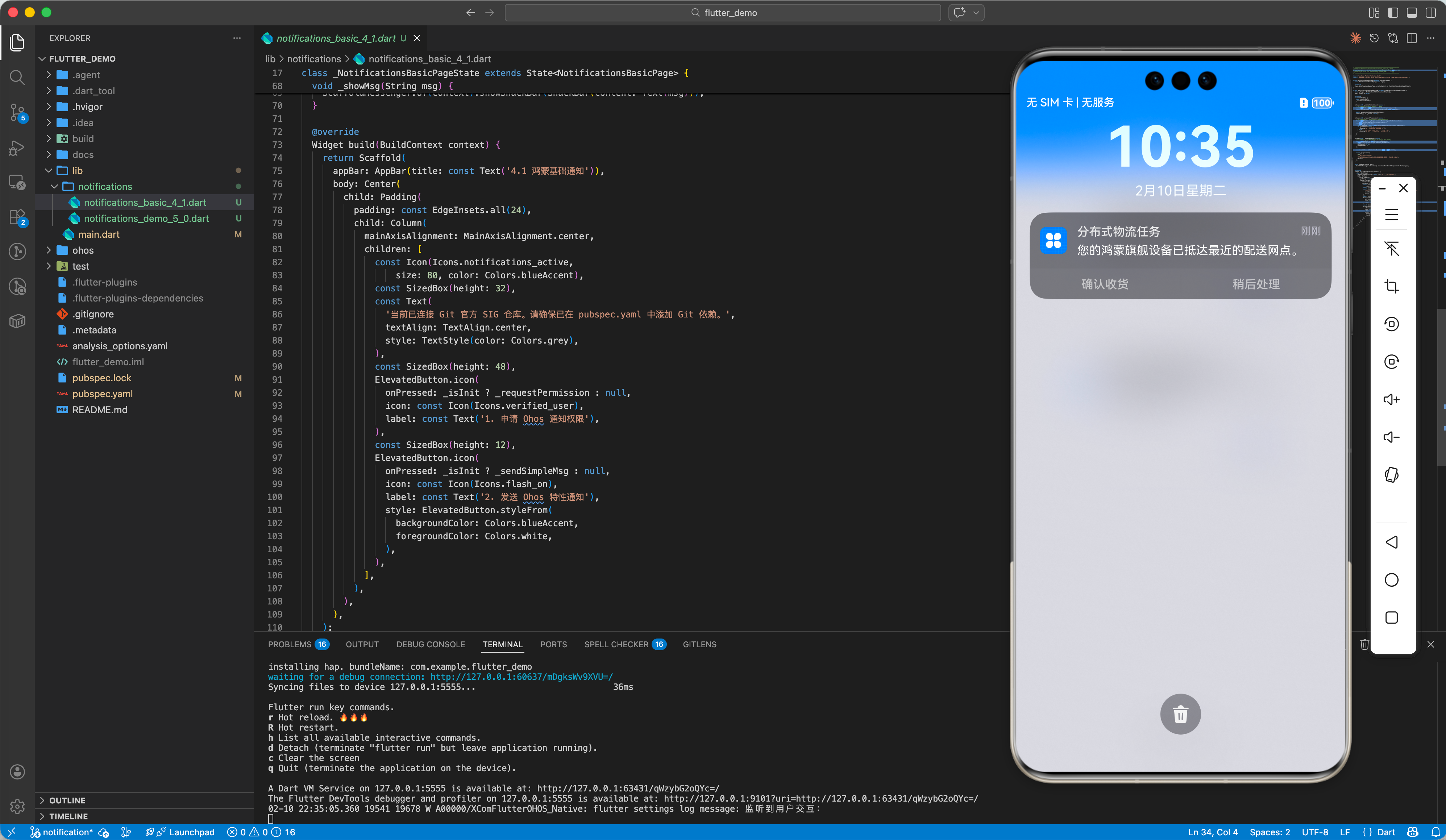The image size is (1446, 840).
Task: Open the chat dropdown arrow in title bar
Action: click(976, 13)
